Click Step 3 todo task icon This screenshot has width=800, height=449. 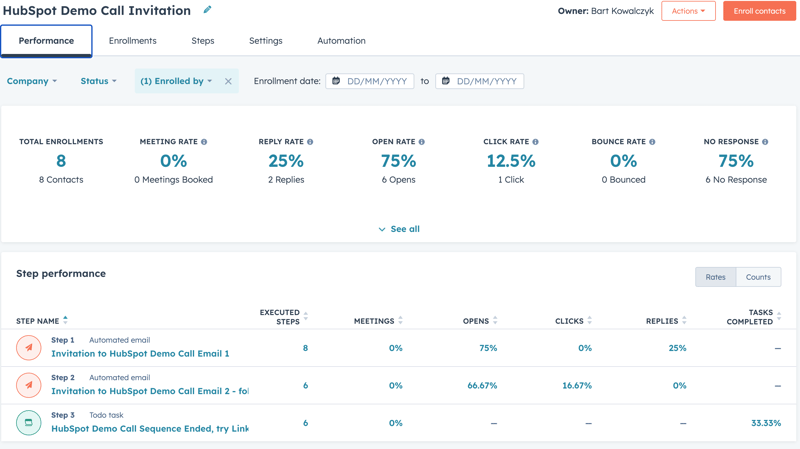29,422
